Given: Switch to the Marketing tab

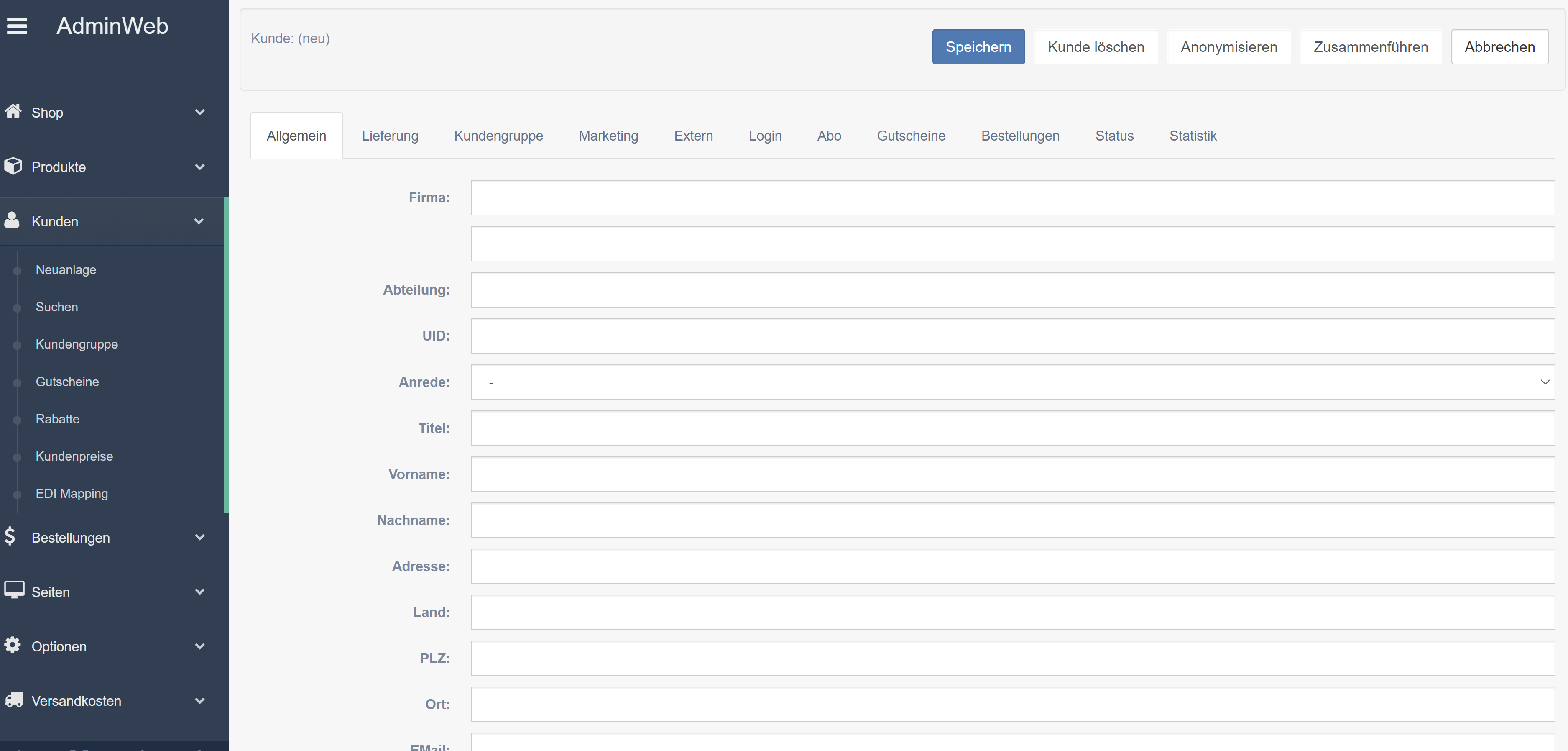Looking at the screenshot, I should click(609, 136).
